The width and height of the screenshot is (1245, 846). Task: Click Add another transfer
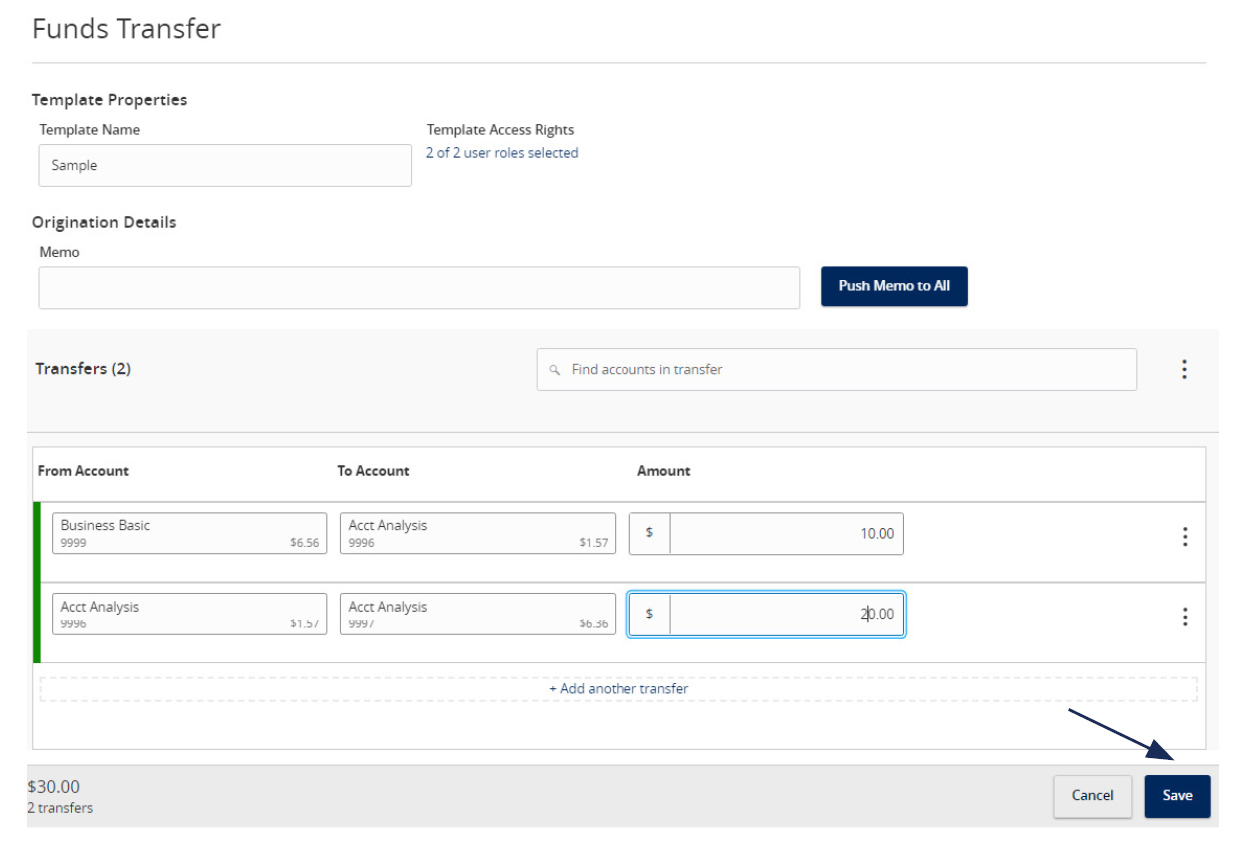(620, 688)
